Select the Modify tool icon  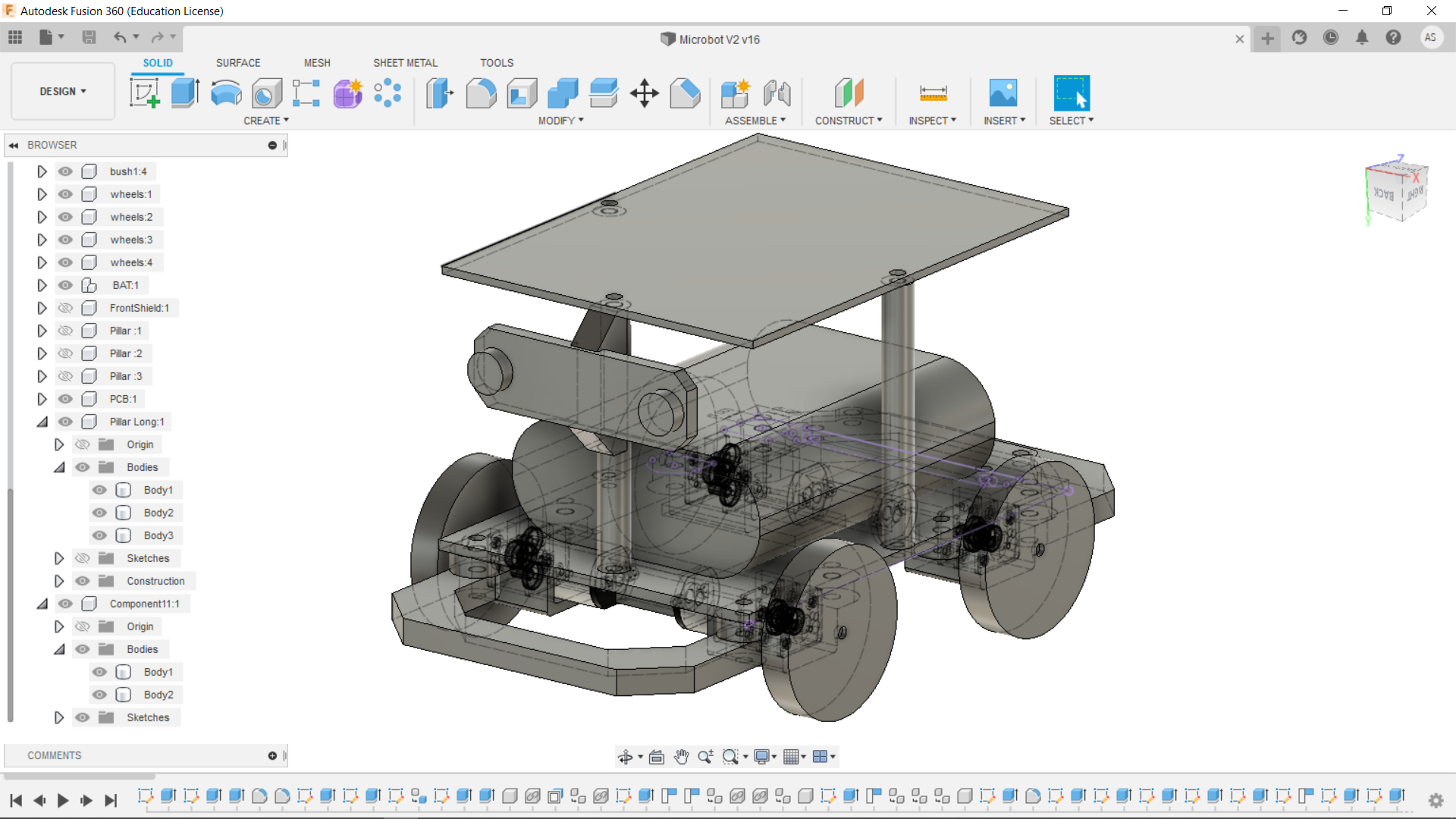559,120
